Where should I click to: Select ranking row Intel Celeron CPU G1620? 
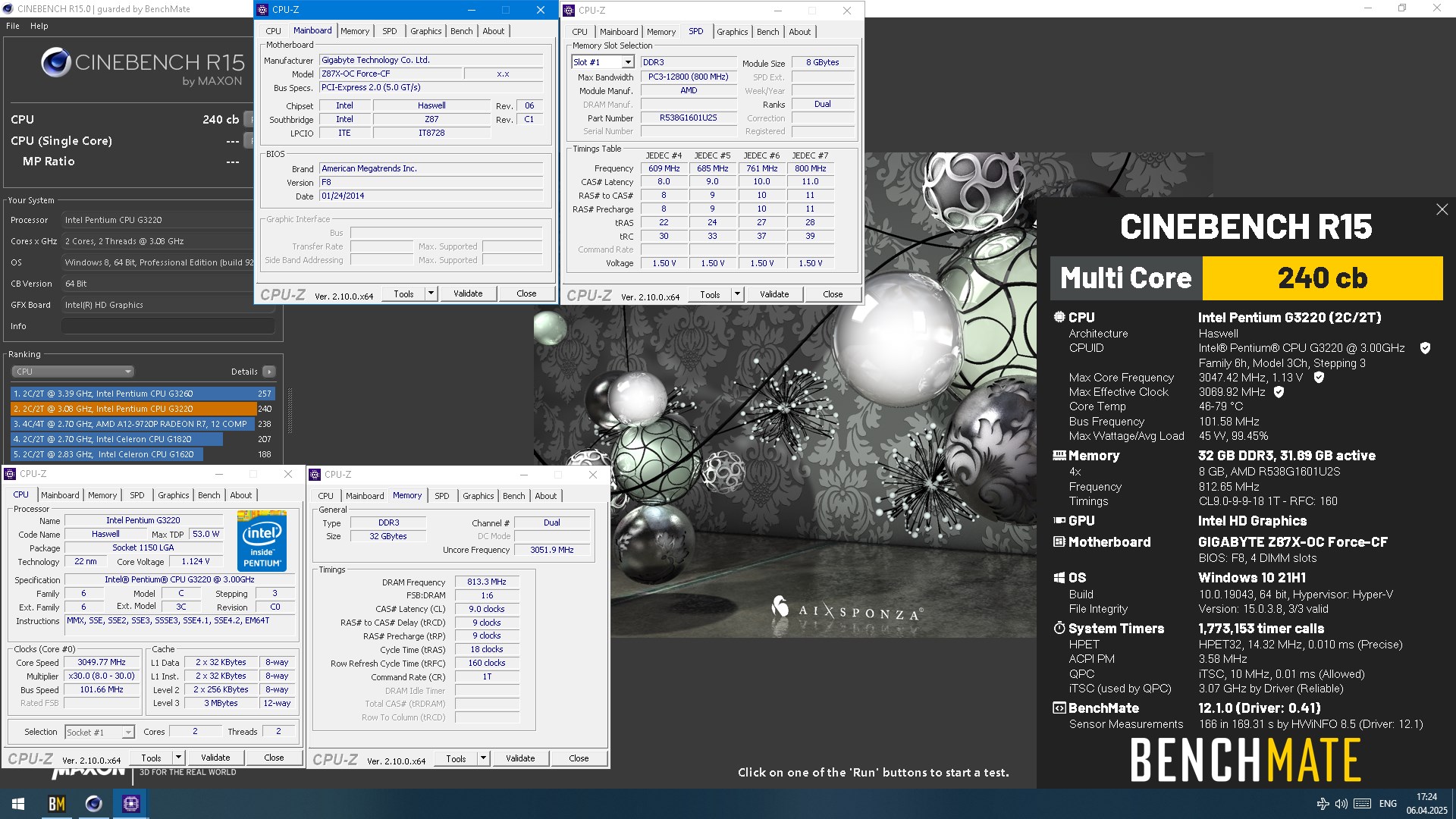coord(143,454)
